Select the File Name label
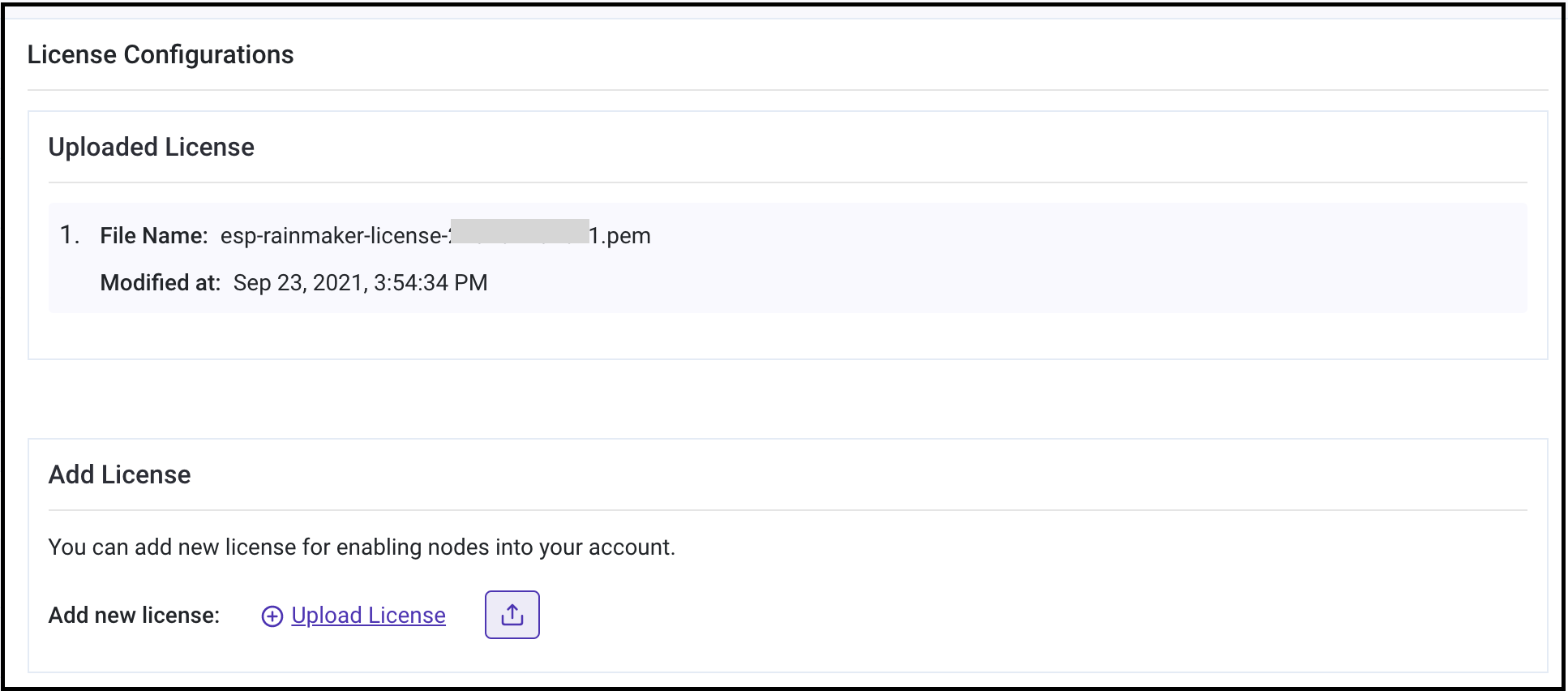The height and width of the screenshot is (691, 1568). tap(153, 236)
